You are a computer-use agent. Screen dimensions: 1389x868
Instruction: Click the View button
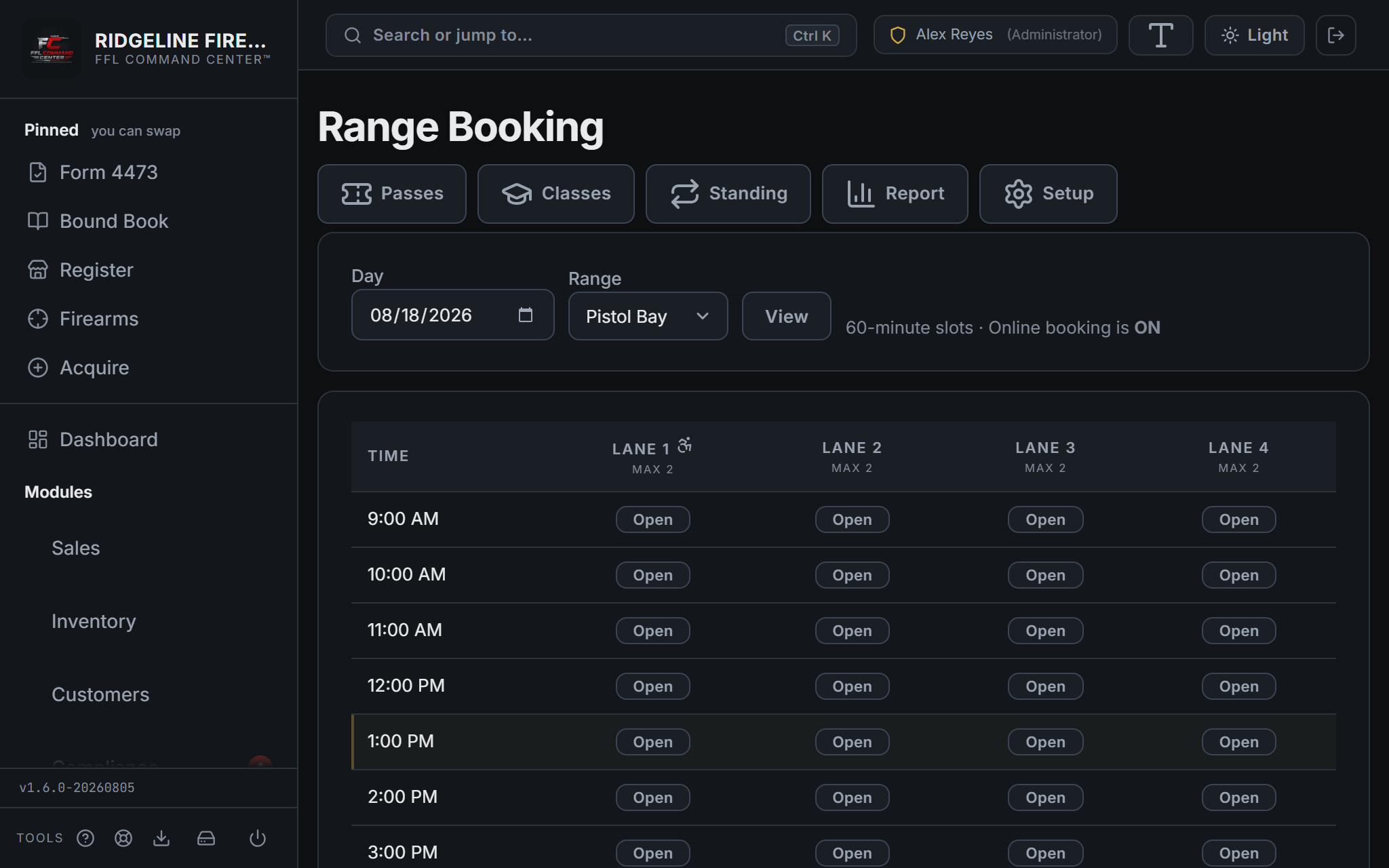click(x=787, y=316)
